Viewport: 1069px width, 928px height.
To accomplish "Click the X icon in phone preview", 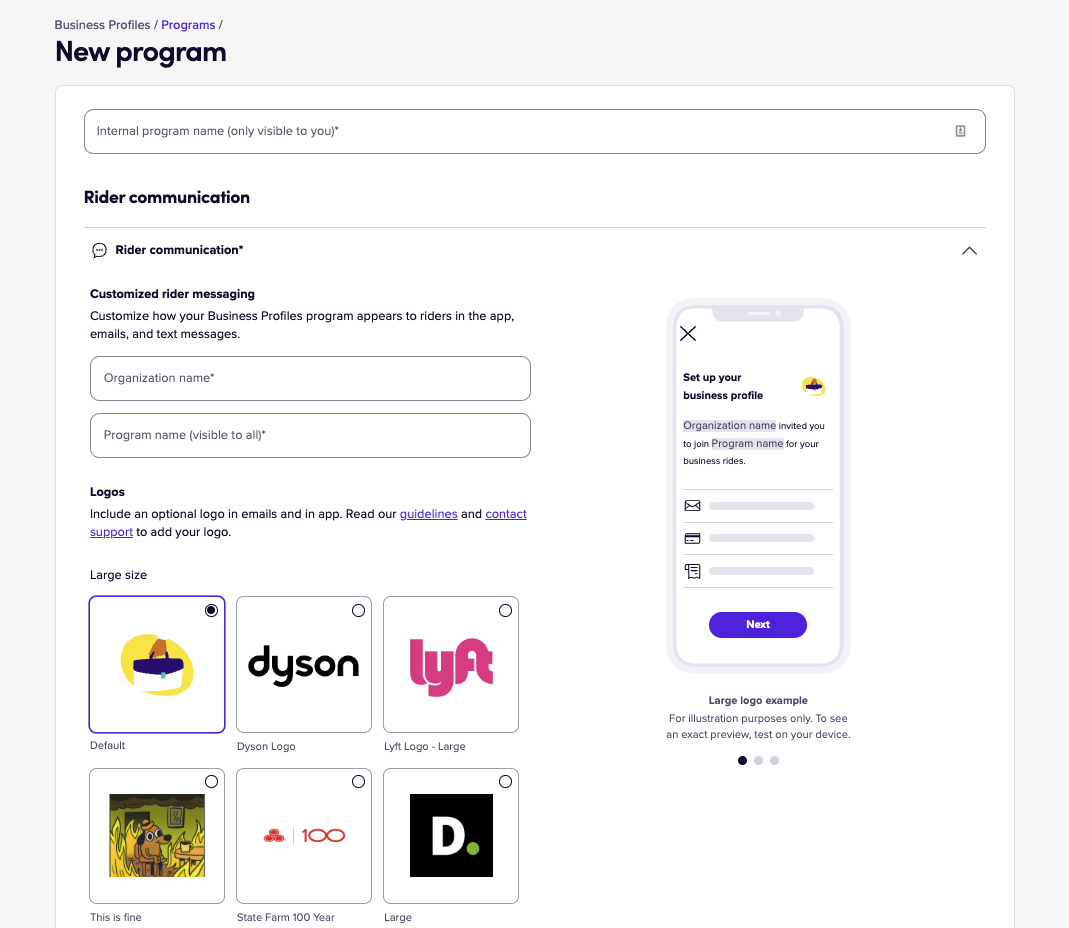I will (688, 333).
